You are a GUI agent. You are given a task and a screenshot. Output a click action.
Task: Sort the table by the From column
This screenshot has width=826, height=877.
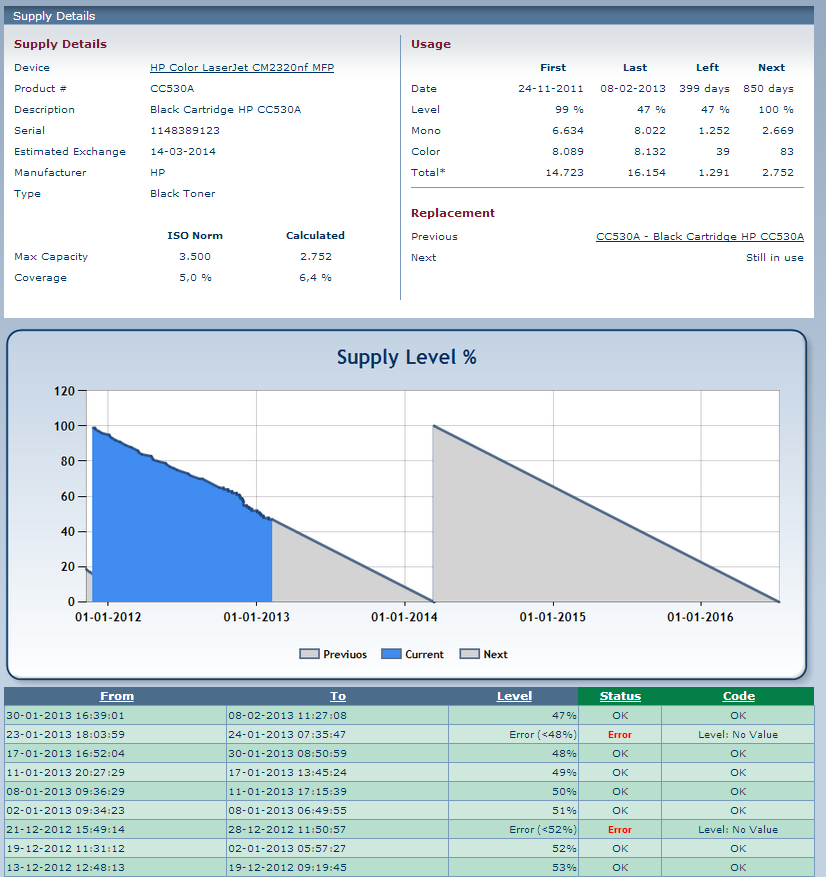(x=116, y=696)
